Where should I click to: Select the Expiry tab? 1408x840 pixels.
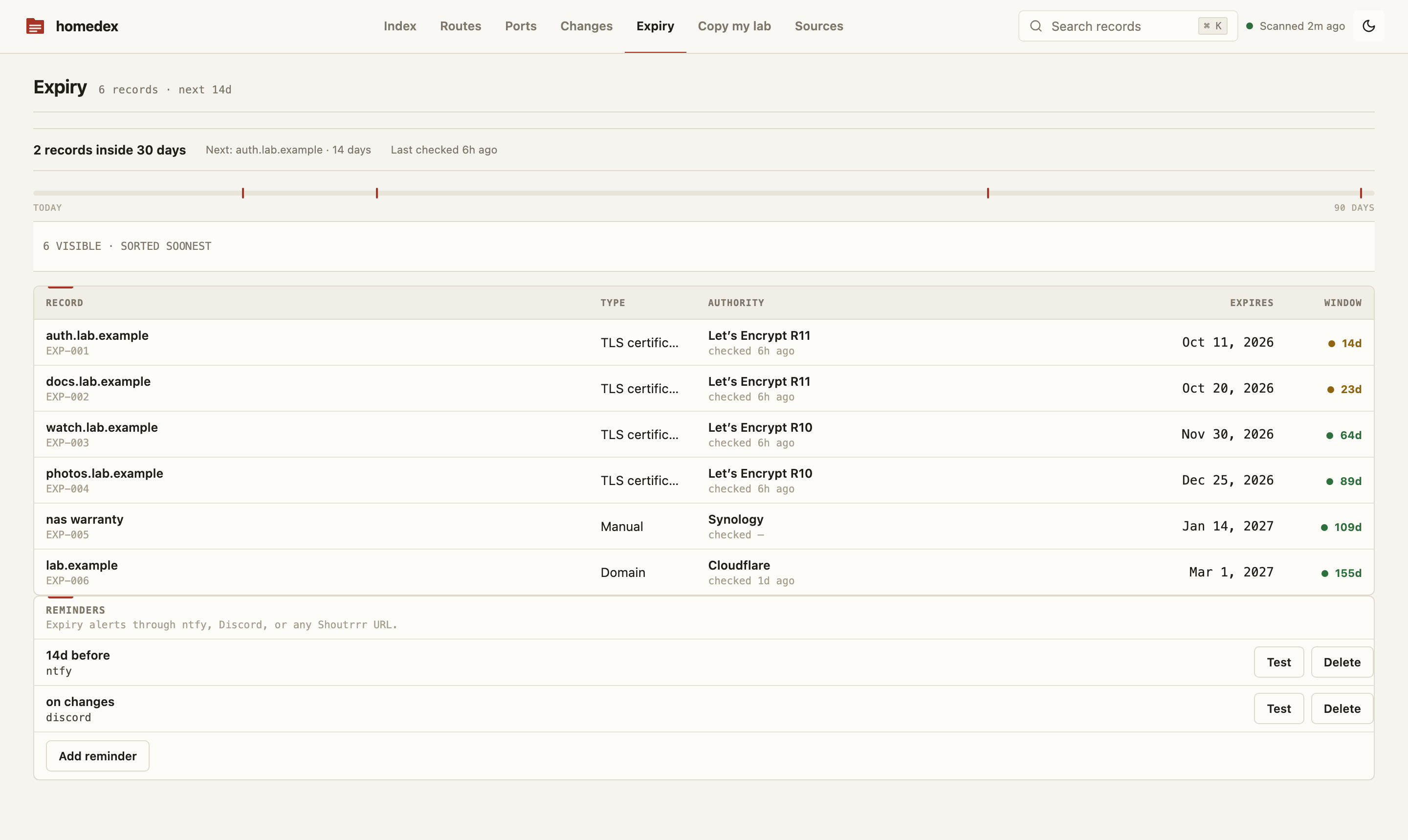[655, 26]
